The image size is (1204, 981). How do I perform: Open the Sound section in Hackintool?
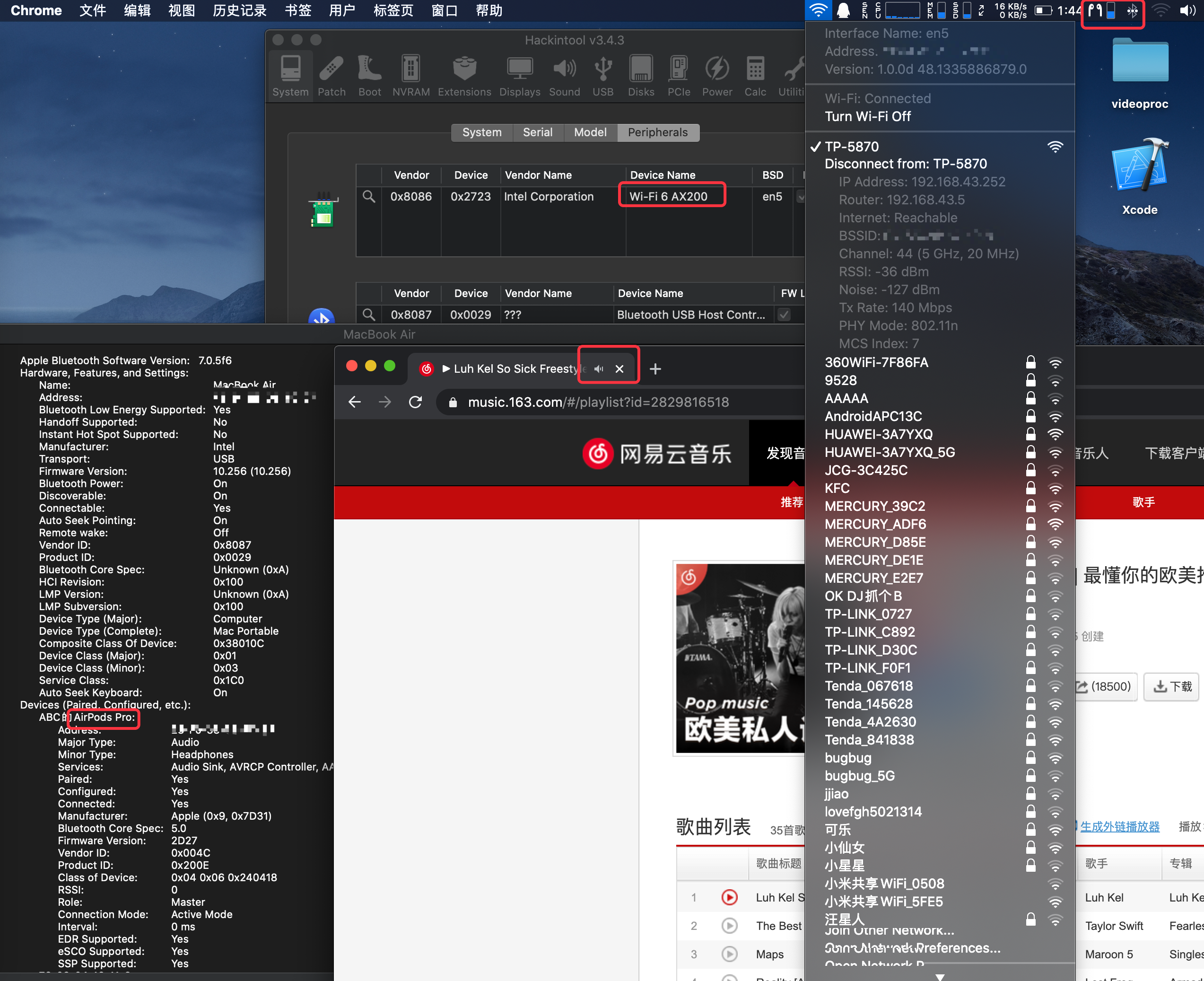tap(565, 76)
